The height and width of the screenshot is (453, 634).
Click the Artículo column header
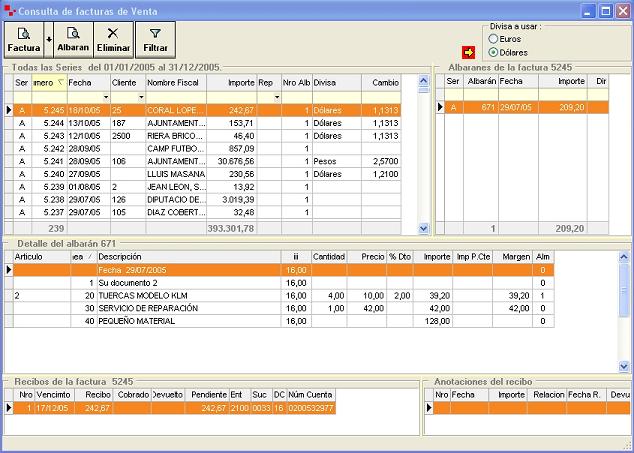[42, 257]
